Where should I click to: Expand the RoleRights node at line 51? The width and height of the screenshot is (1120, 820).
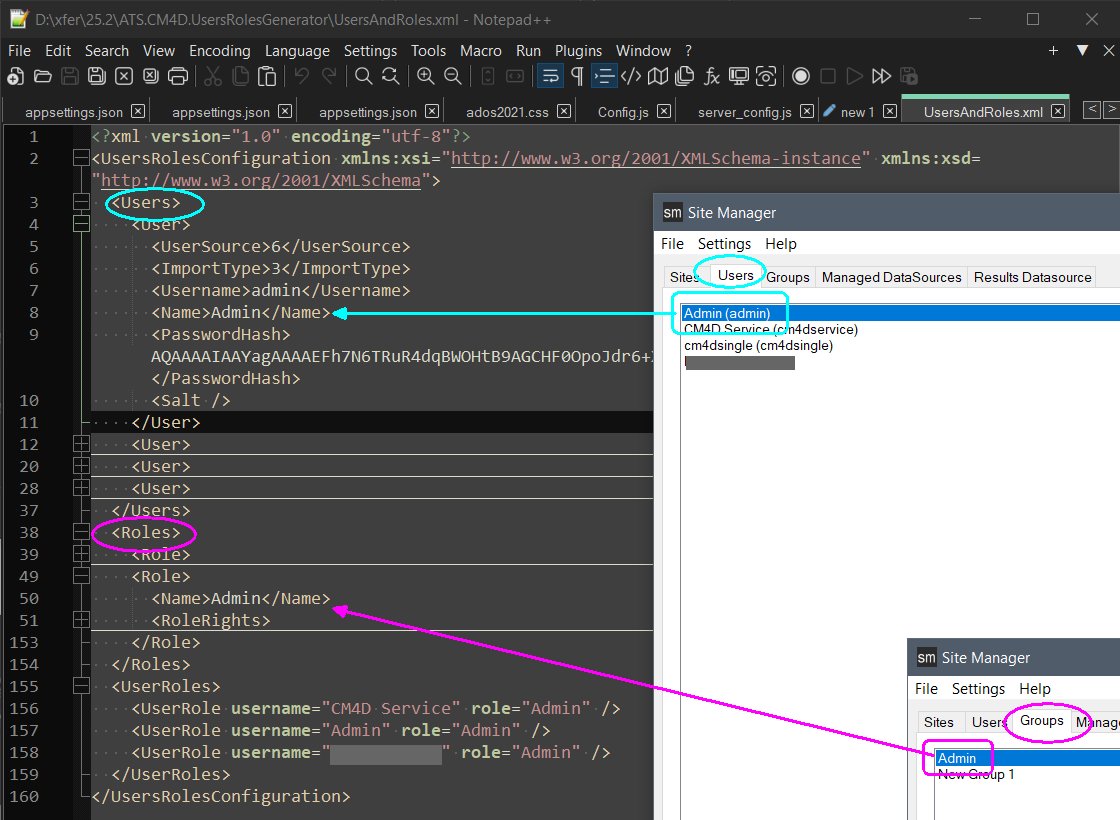pyautogui.click(x=81, y=620)
